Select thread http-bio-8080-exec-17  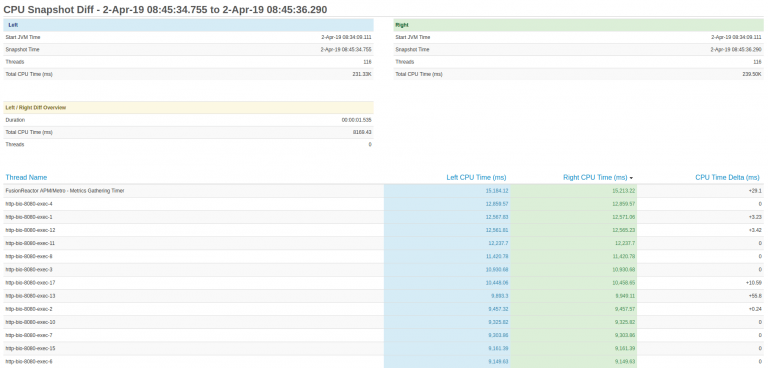[30, 283]
